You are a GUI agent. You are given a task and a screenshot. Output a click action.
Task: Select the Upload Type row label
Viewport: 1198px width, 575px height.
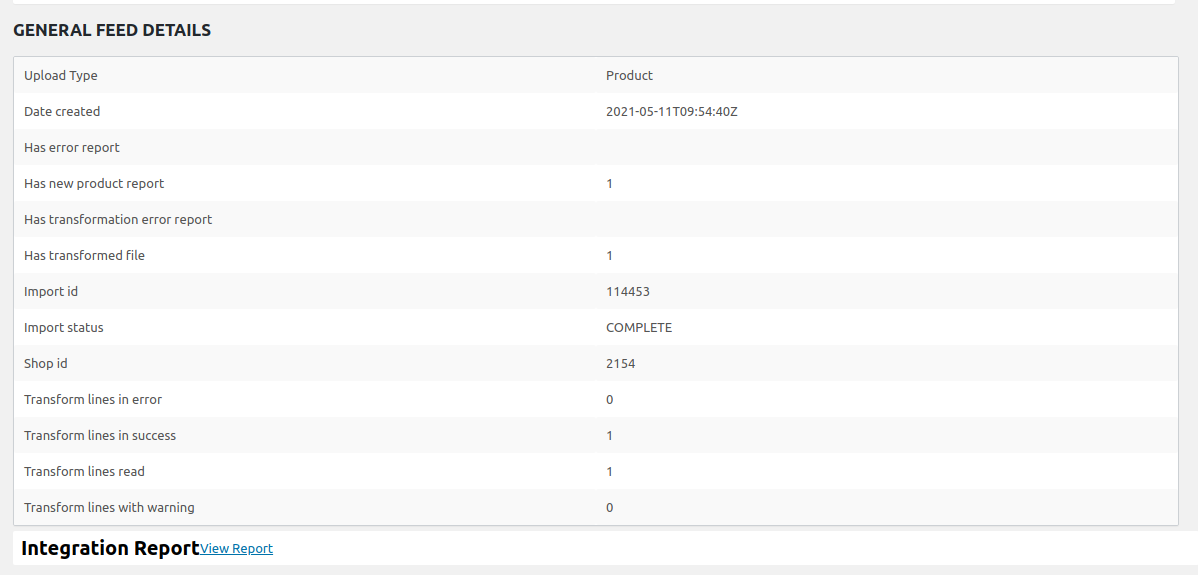(61, 76)
